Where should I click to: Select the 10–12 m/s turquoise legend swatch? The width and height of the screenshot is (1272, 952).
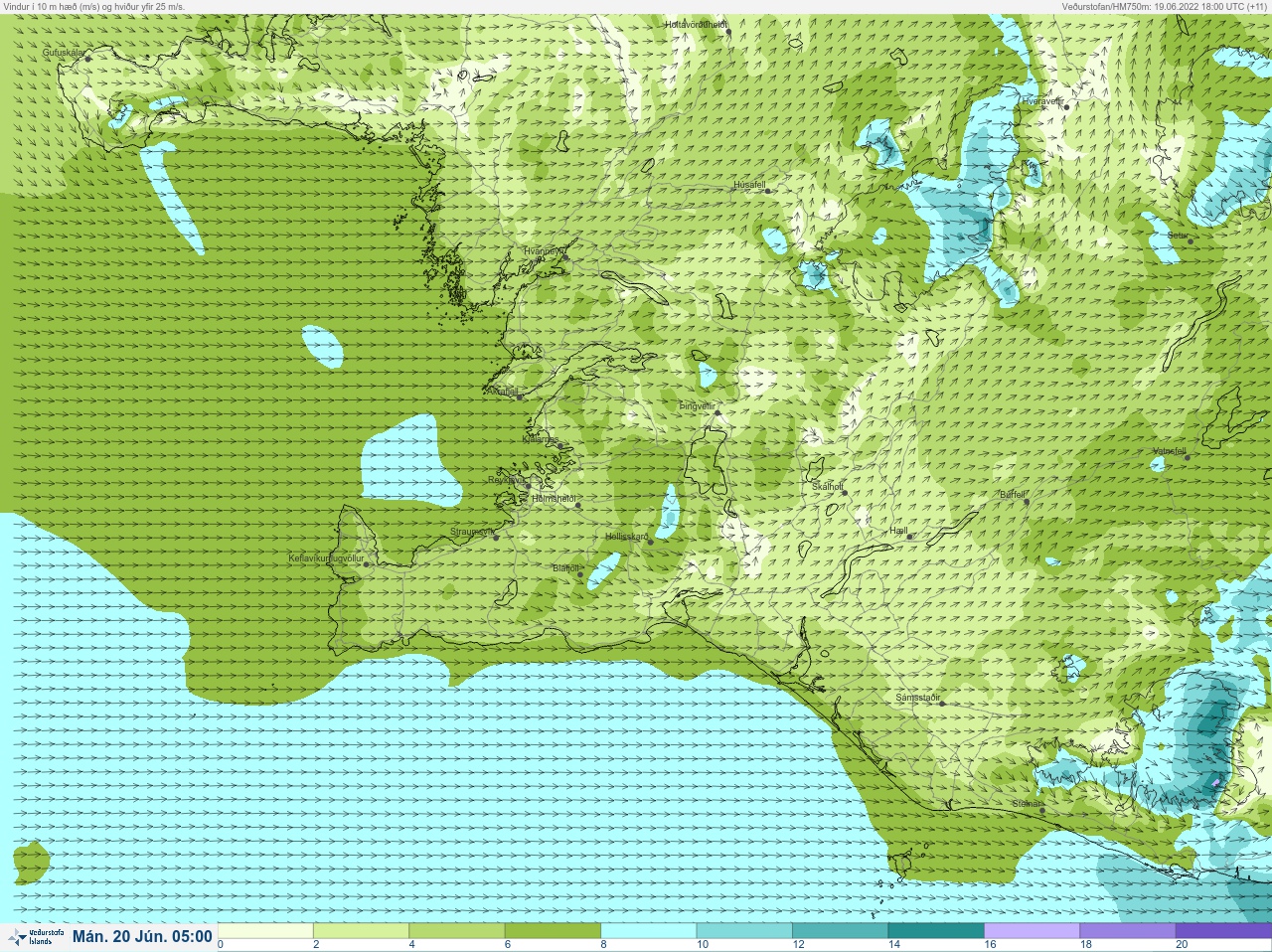[x=744, y=931]
